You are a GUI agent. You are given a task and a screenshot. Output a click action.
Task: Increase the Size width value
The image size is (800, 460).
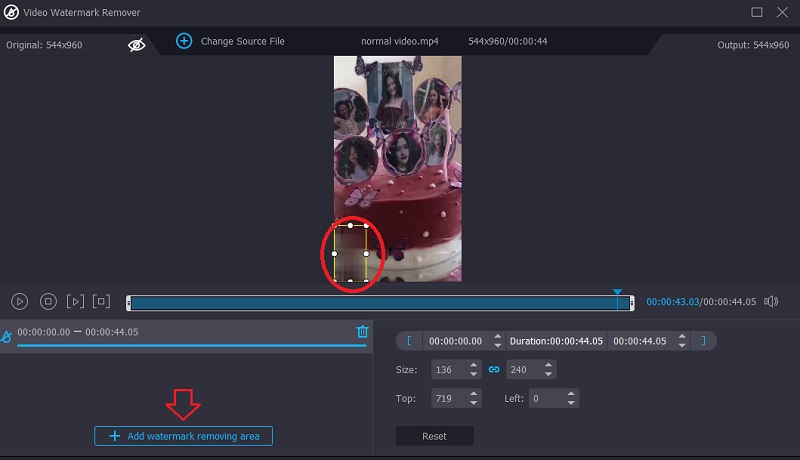(x=474, y=365)
